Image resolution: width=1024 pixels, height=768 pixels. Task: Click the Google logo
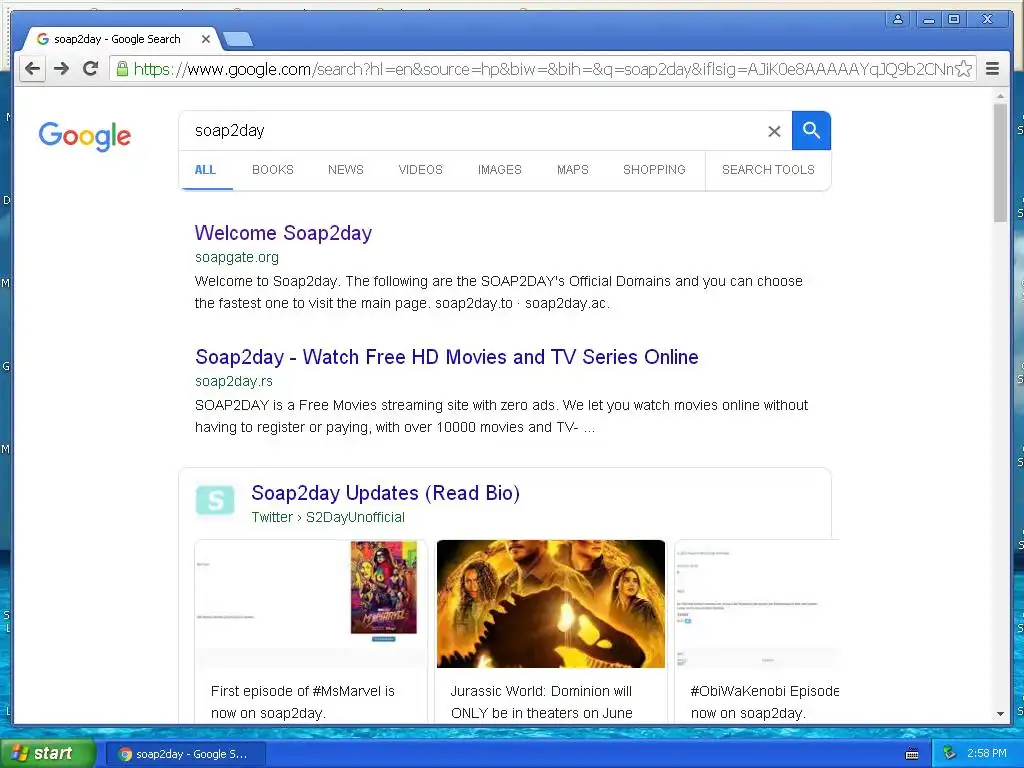(85, 136)
